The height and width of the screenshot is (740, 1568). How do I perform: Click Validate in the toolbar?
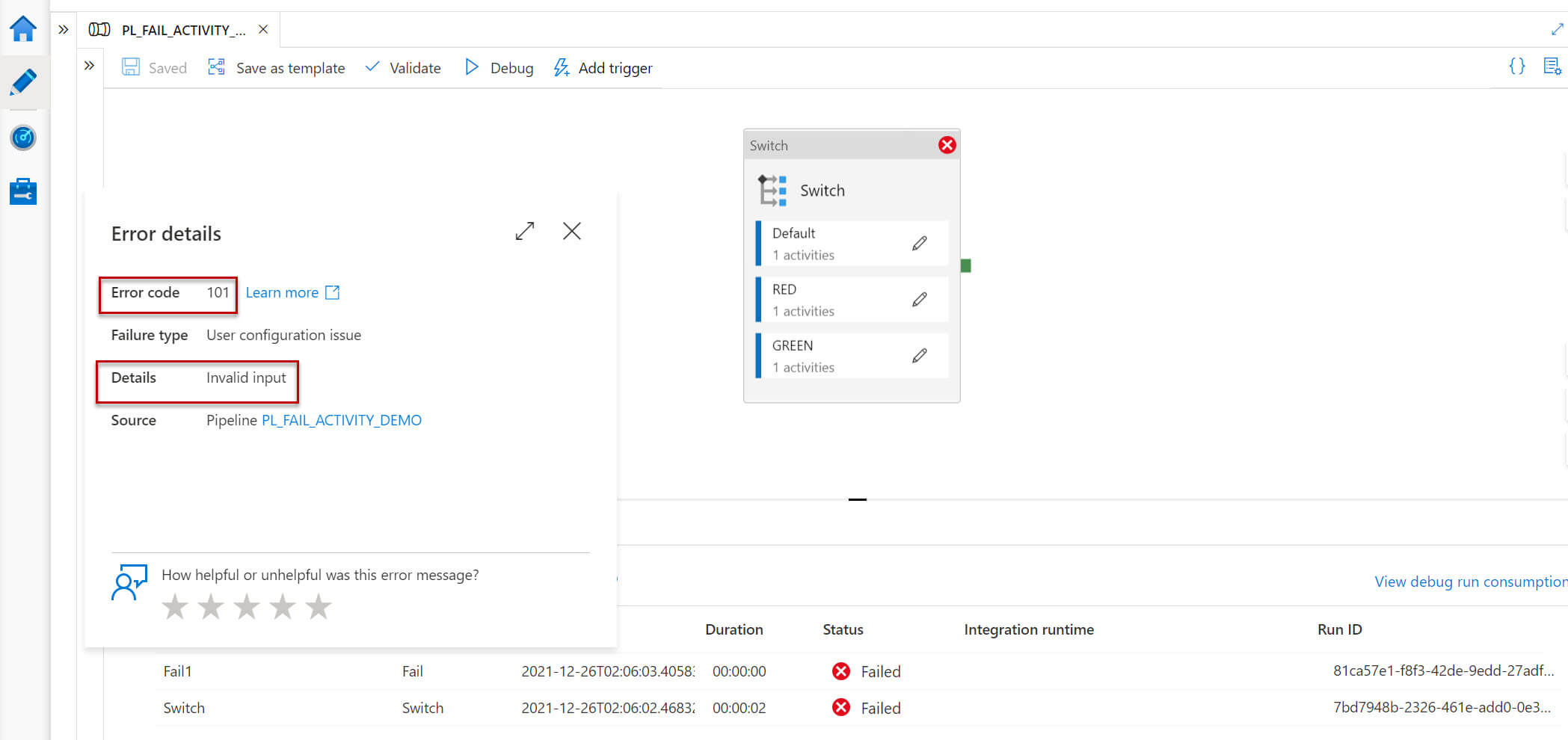pos(403,68)
